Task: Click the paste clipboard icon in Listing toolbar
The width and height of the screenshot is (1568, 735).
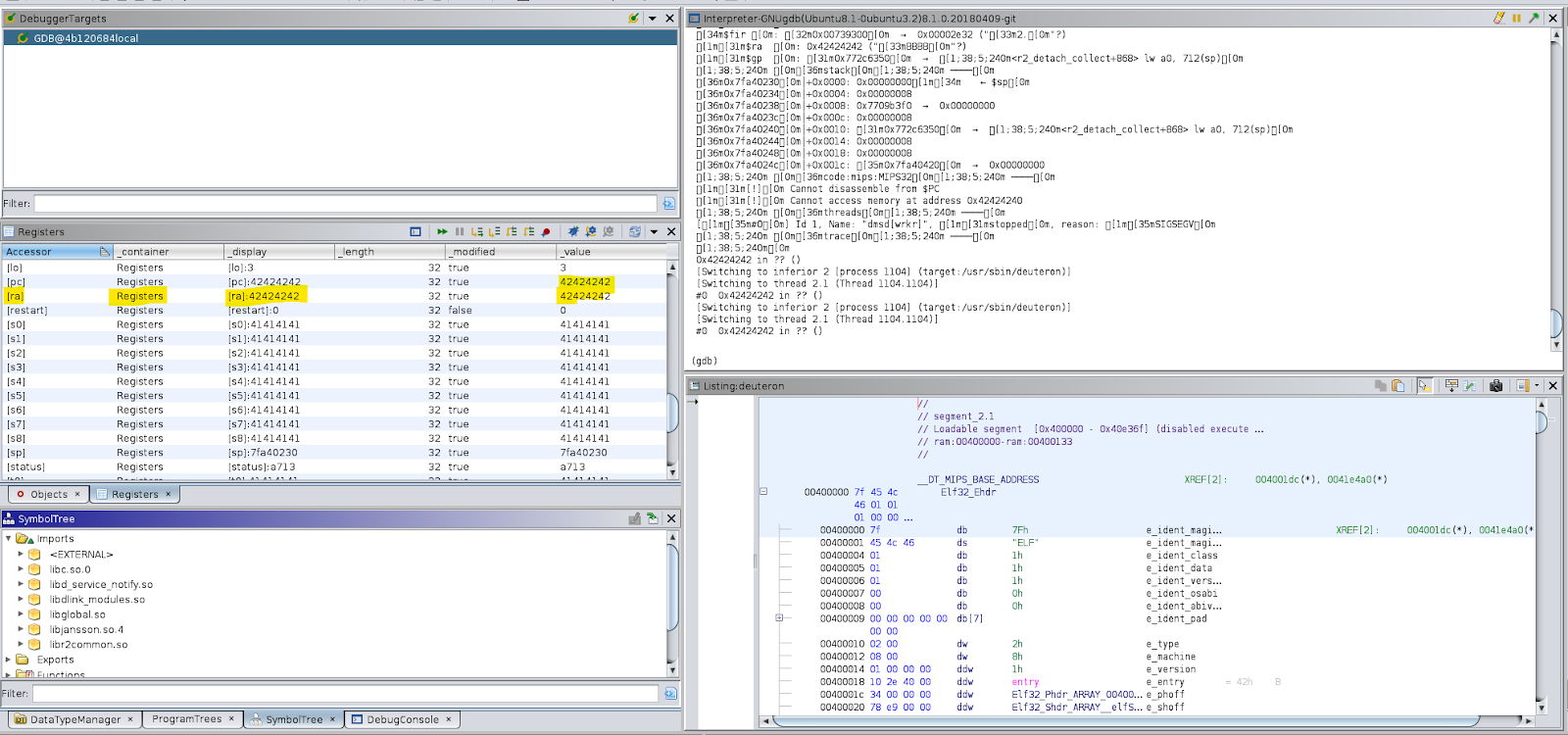Action: point(1397,386)
